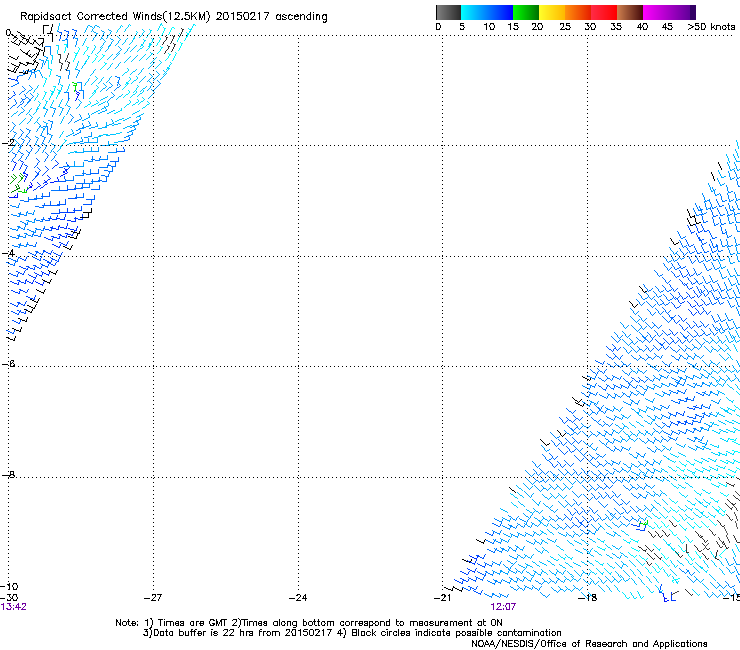
Task: Click the magenta 40-45 knots legend segment
Action: (x=656, y=12)
